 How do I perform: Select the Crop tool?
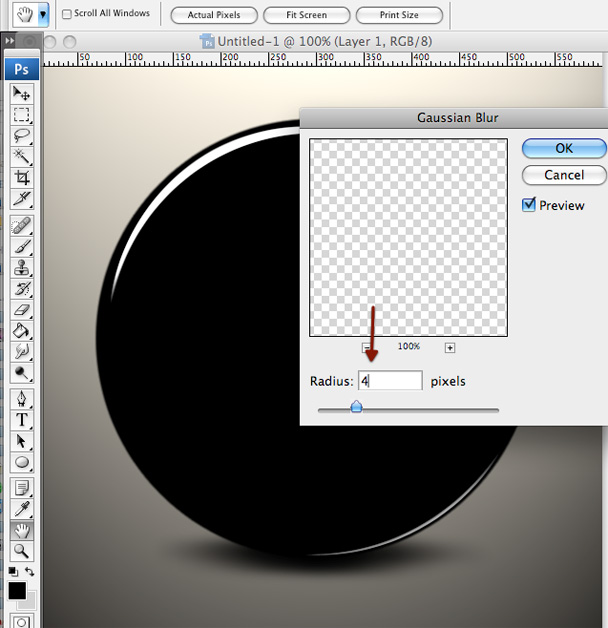coord(21,177)
